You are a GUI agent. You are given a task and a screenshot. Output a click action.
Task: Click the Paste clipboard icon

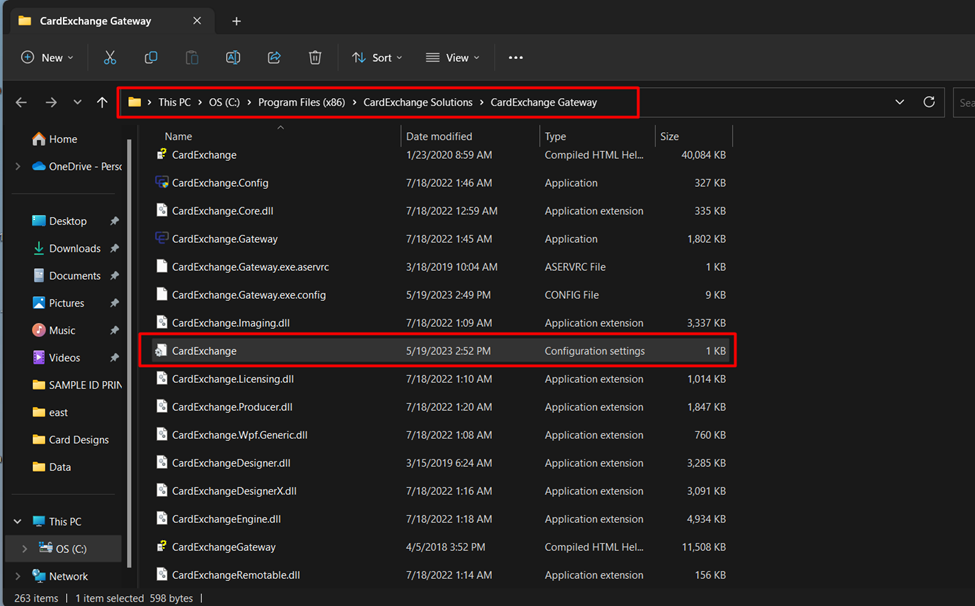(192, 58)
